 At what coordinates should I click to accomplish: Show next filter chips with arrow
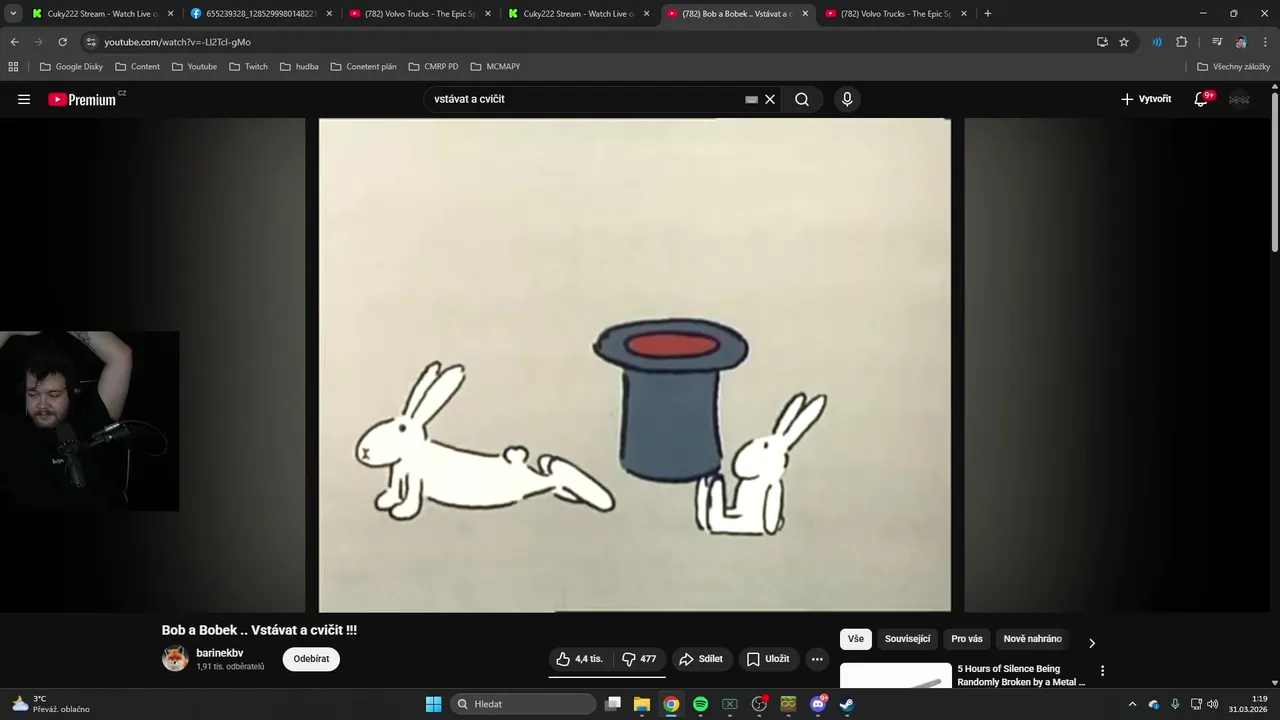tap(1092, 643)
